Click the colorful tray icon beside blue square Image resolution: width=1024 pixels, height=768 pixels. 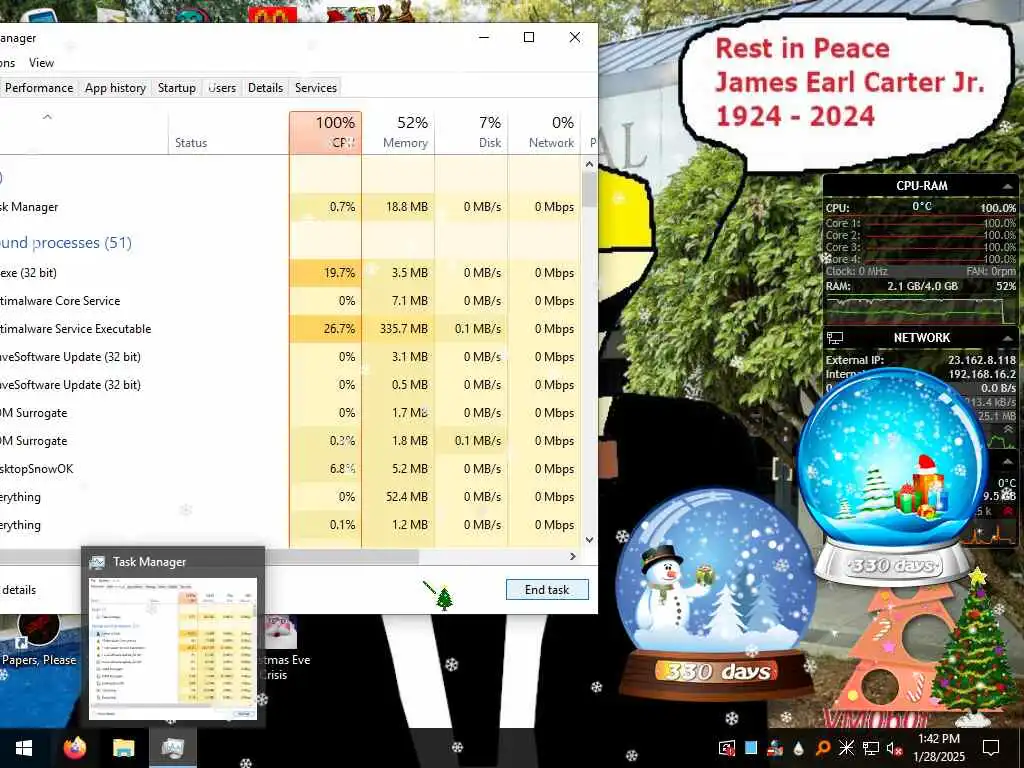(775, 748)
